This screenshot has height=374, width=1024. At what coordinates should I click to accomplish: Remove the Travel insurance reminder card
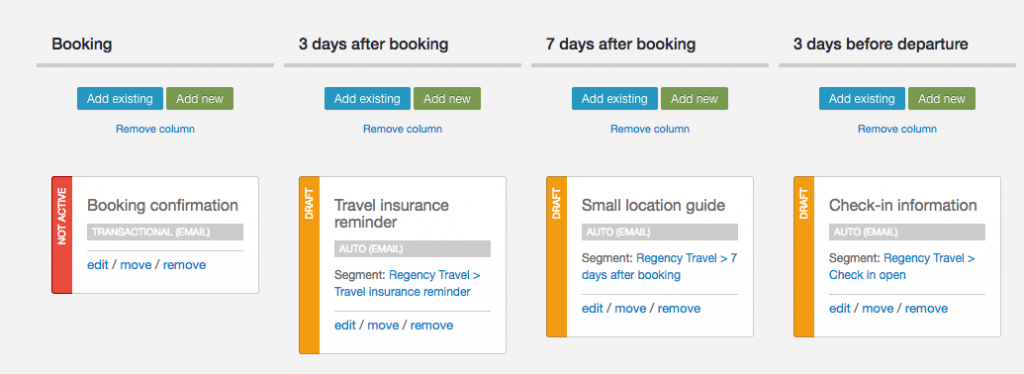(x=432, y=326)
